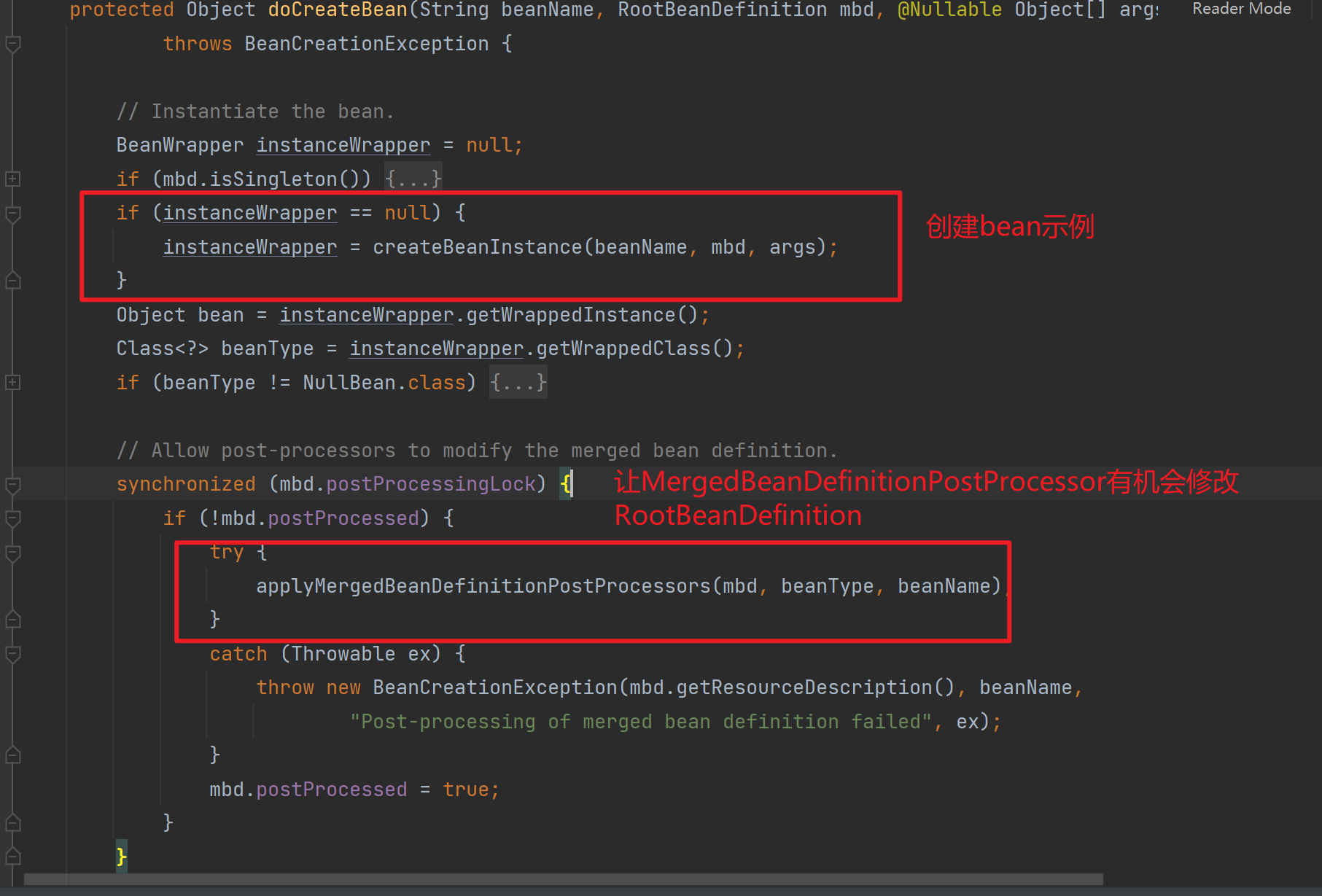
Task: Click the highlighted yellow closing brace at bottom
Action: [122, 856]
